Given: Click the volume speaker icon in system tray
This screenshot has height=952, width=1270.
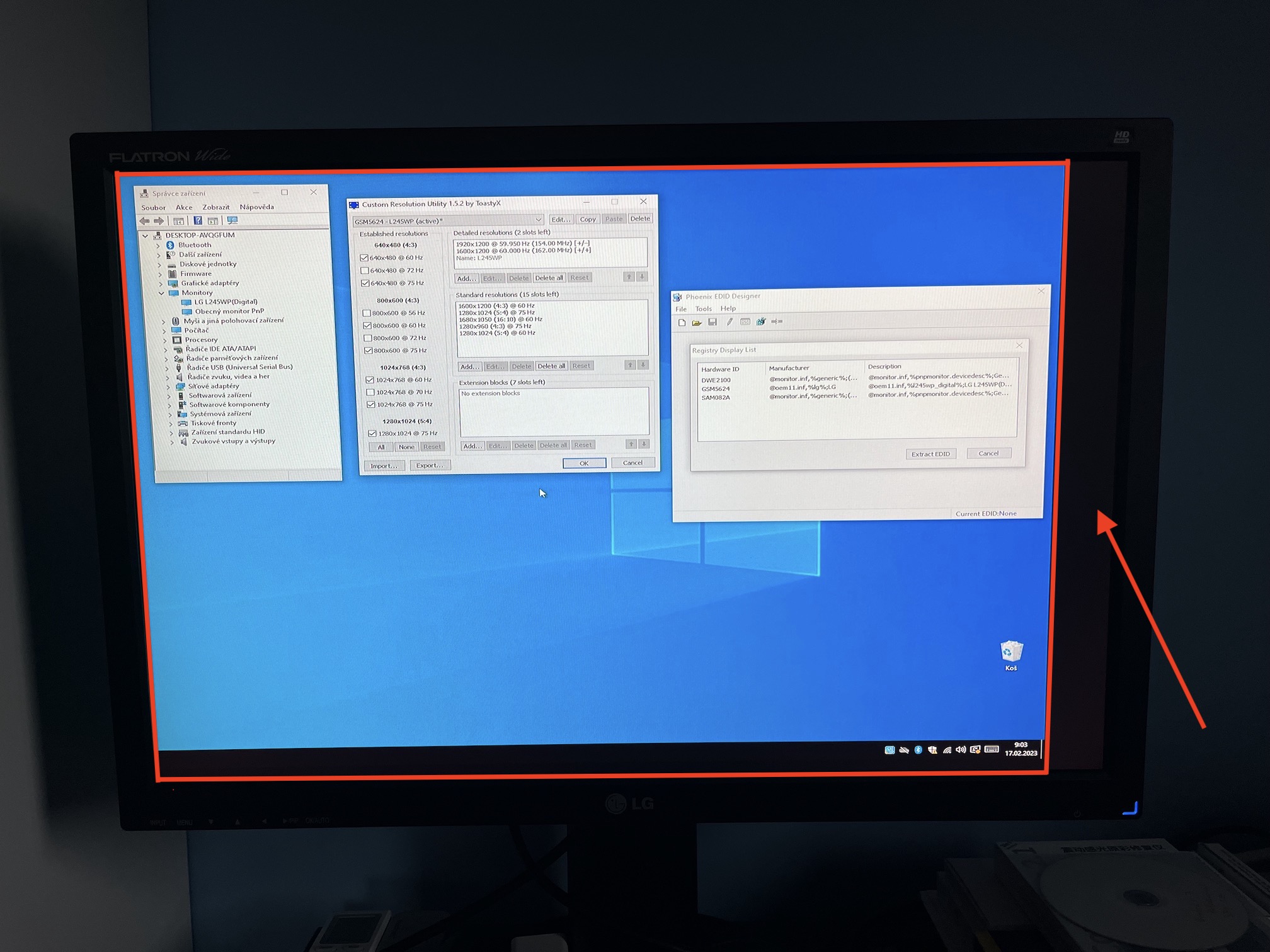Looking at the screenshot, I should [961, 750].
